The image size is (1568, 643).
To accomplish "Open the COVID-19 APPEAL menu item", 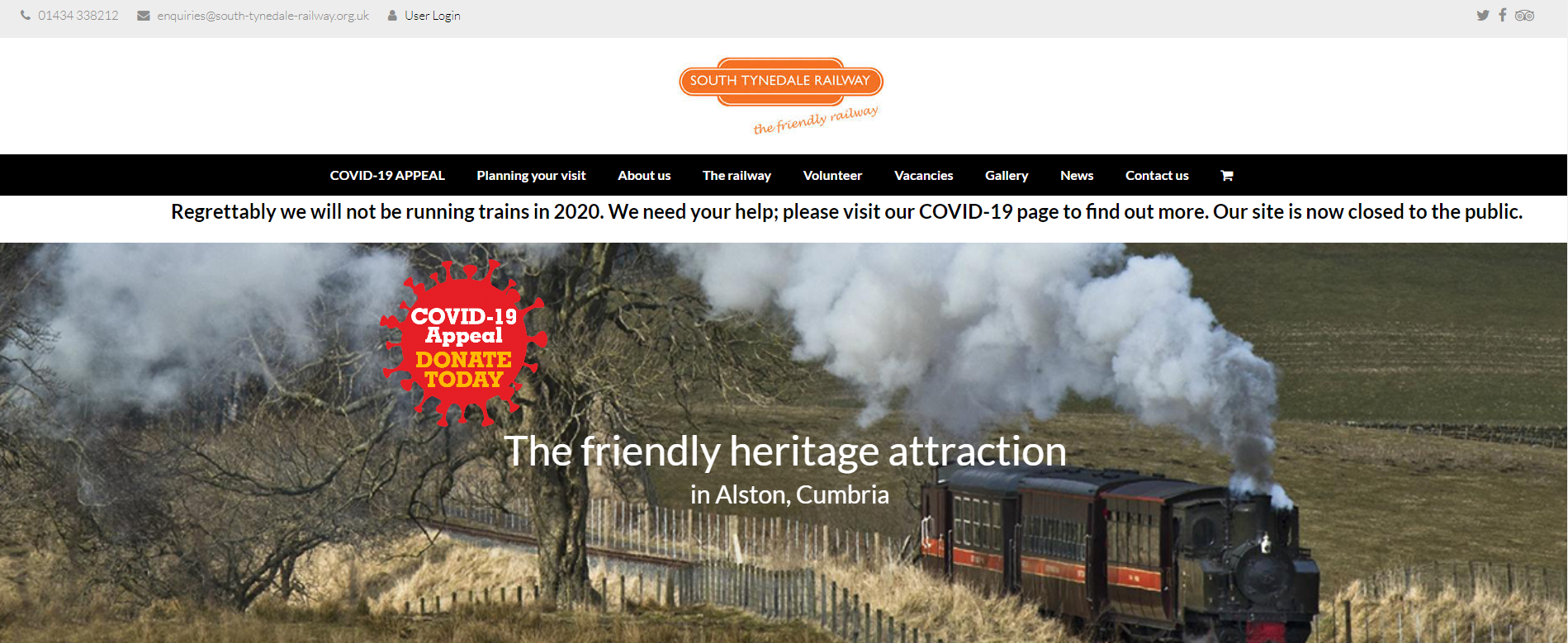I will click(x=387, y=175).
